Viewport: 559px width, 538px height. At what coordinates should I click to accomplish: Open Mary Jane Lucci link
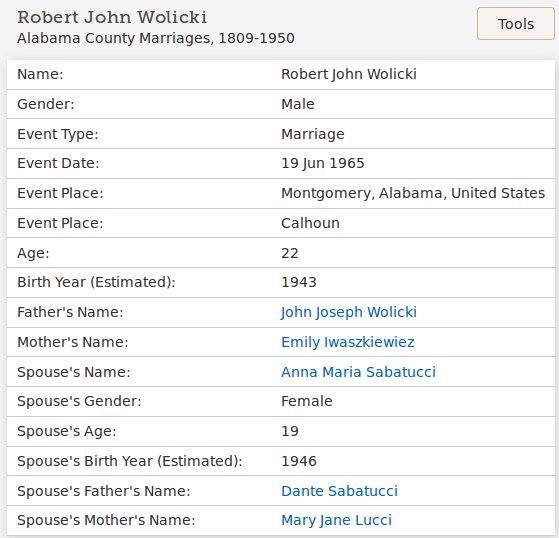(x=337, y=520)
